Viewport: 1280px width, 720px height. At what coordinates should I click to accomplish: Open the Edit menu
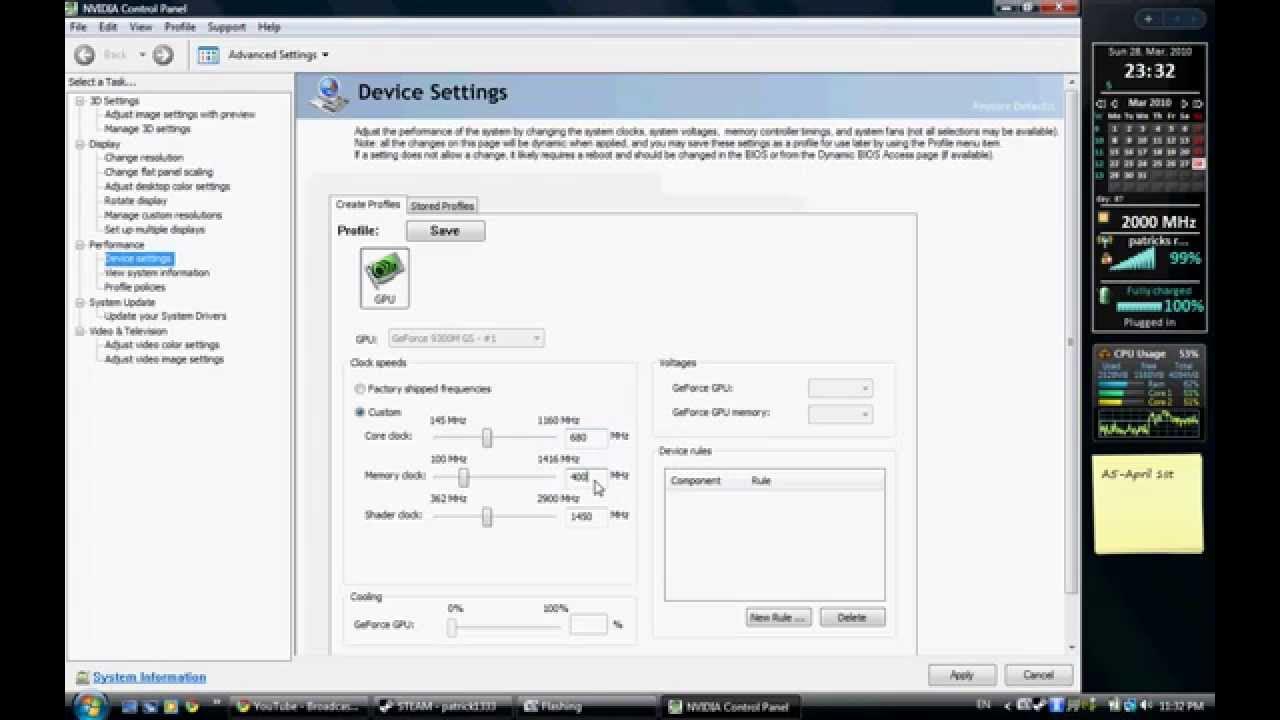click(x=108, y=27)
